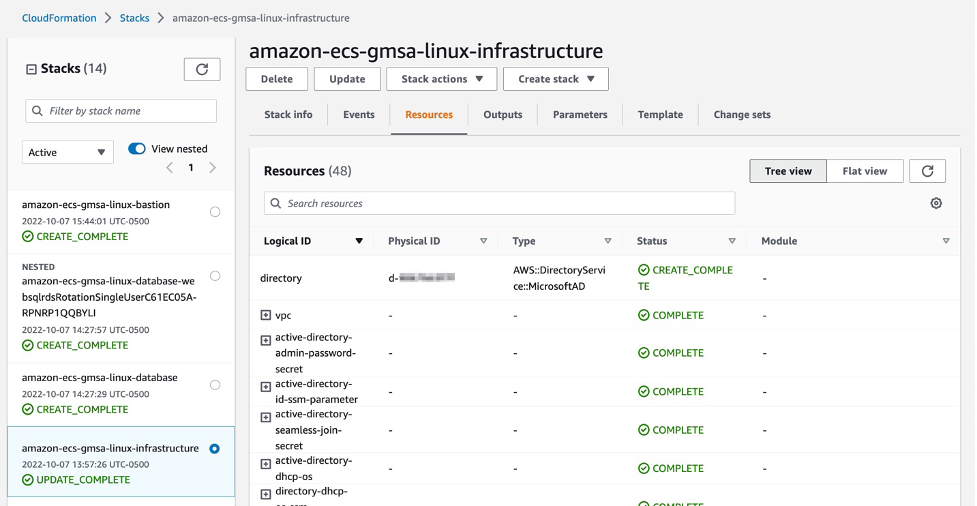This screenshot has width=977, height=506.
Task: Open the Stack info tab
Action: [288, 115]
